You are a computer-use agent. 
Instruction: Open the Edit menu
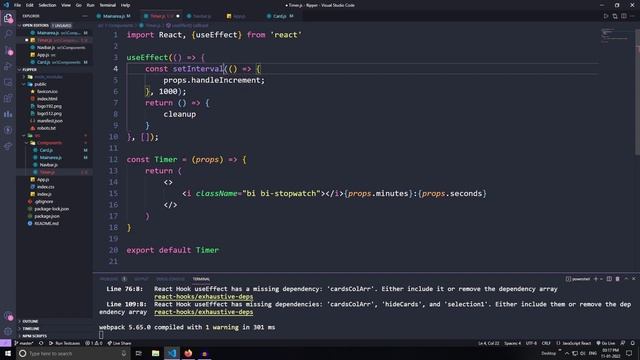pos(30,5)
